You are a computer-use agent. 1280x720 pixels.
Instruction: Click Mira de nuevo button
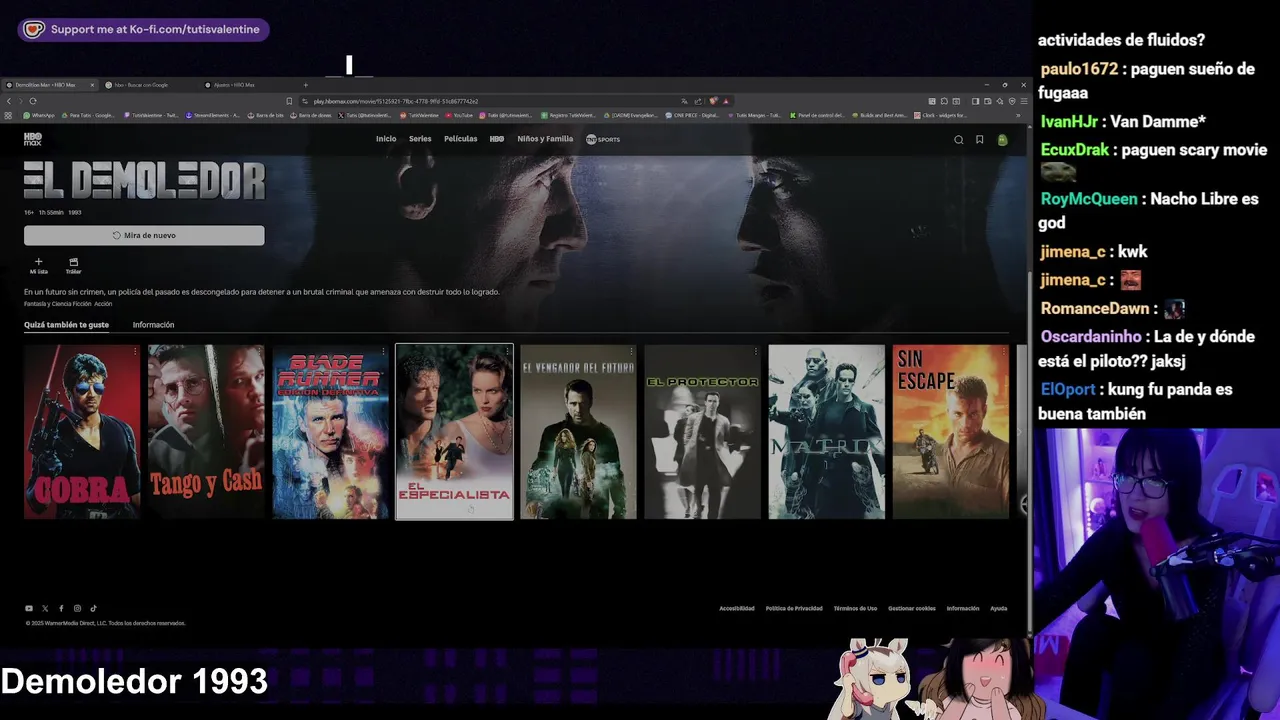144,235
